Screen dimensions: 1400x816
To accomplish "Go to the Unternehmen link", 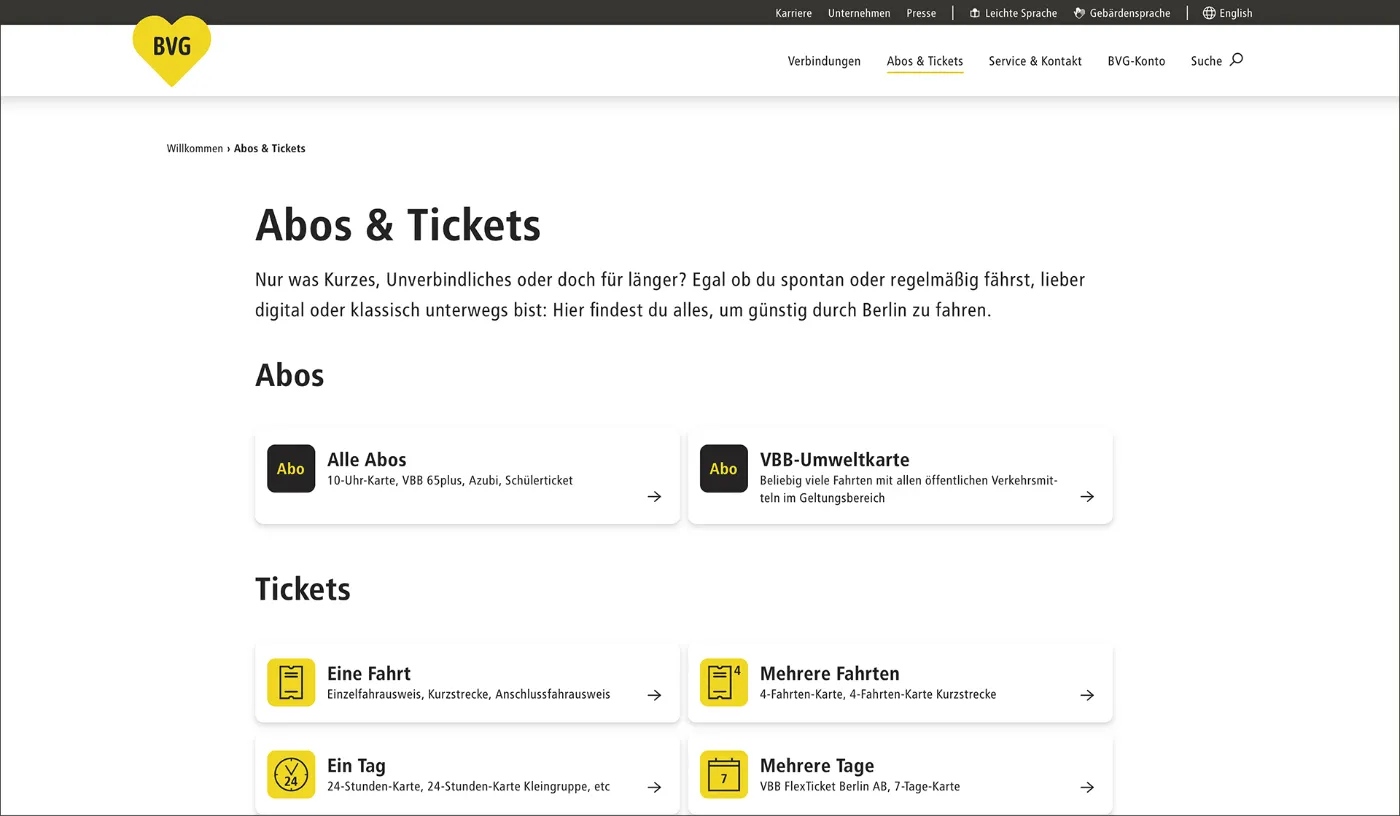I will (x=859, y=13).
